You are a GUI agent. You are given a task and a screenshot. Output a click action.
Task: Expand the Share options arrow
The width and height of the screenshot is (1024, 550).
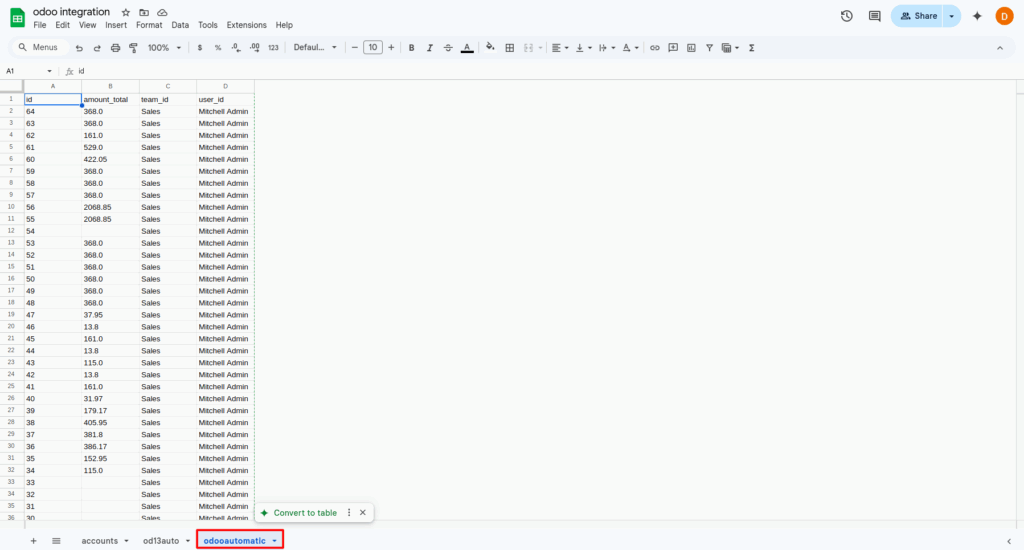(x=952, y=16)
